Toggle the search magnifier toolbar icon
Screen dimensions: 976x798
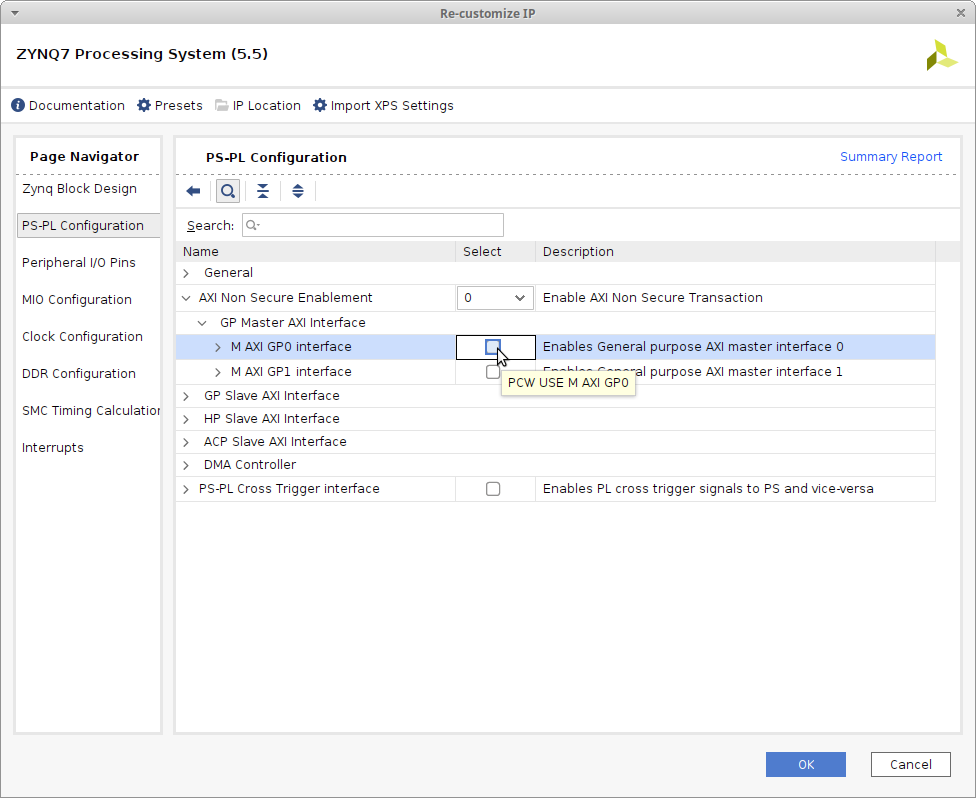[x=228, y=191]
